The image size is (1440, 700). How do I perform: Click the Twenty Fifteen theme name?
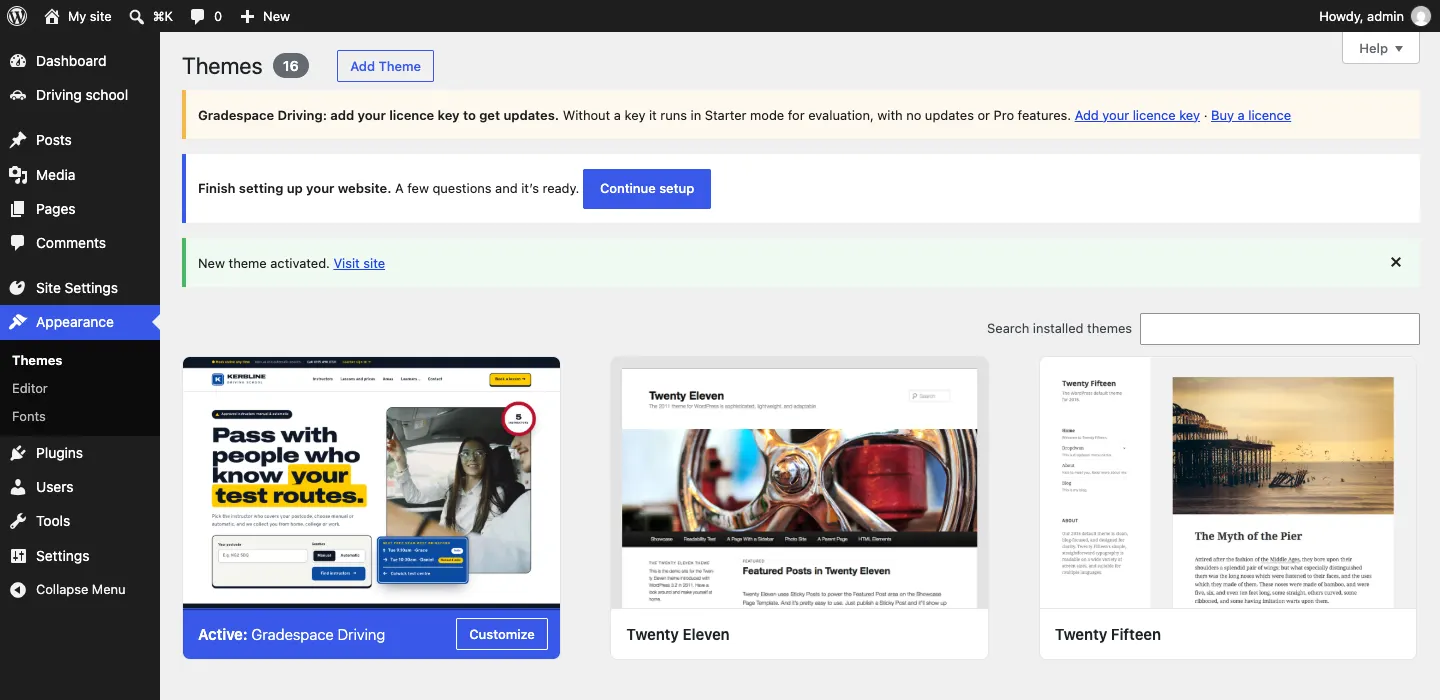(1108, 634)
